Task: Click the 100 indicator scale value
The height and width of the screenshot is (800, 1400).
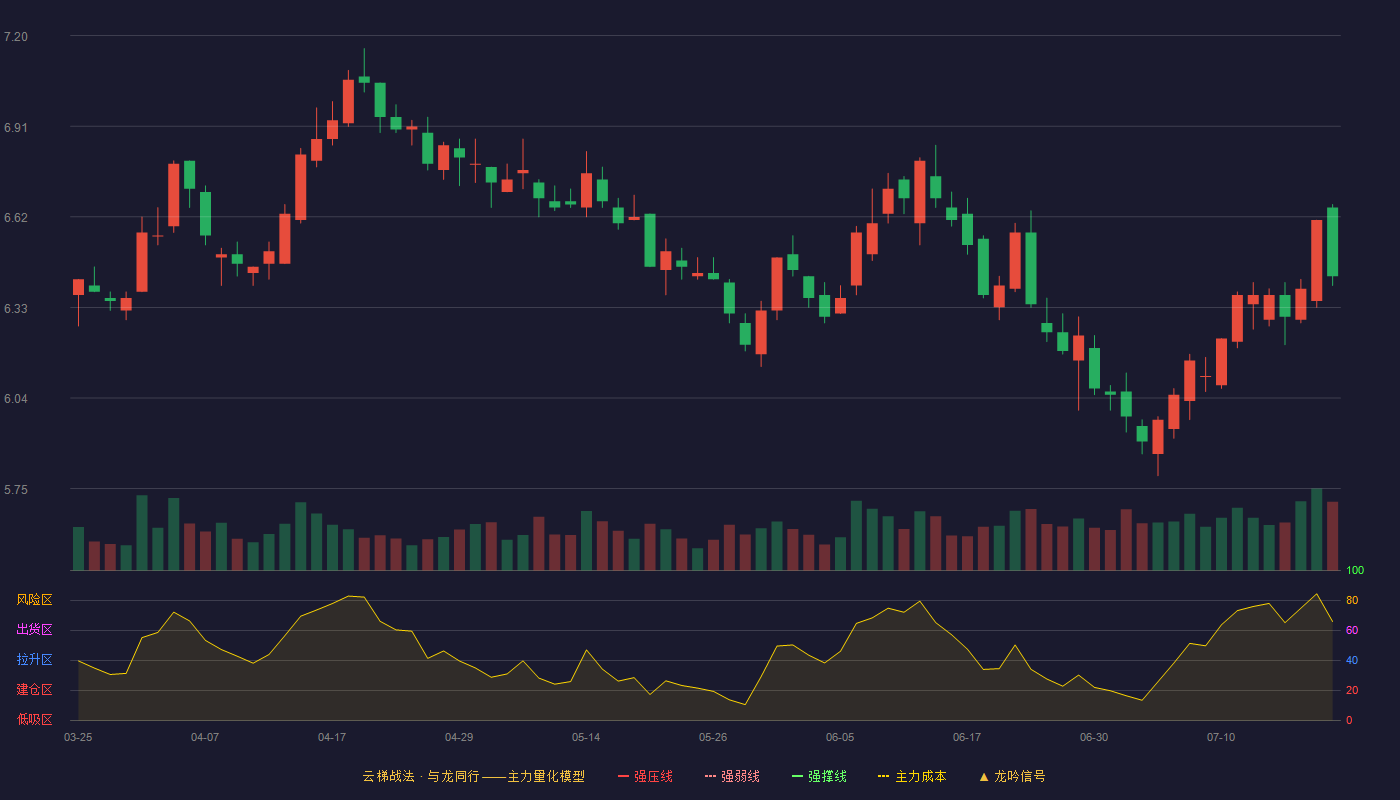Action: (1355, 571)
